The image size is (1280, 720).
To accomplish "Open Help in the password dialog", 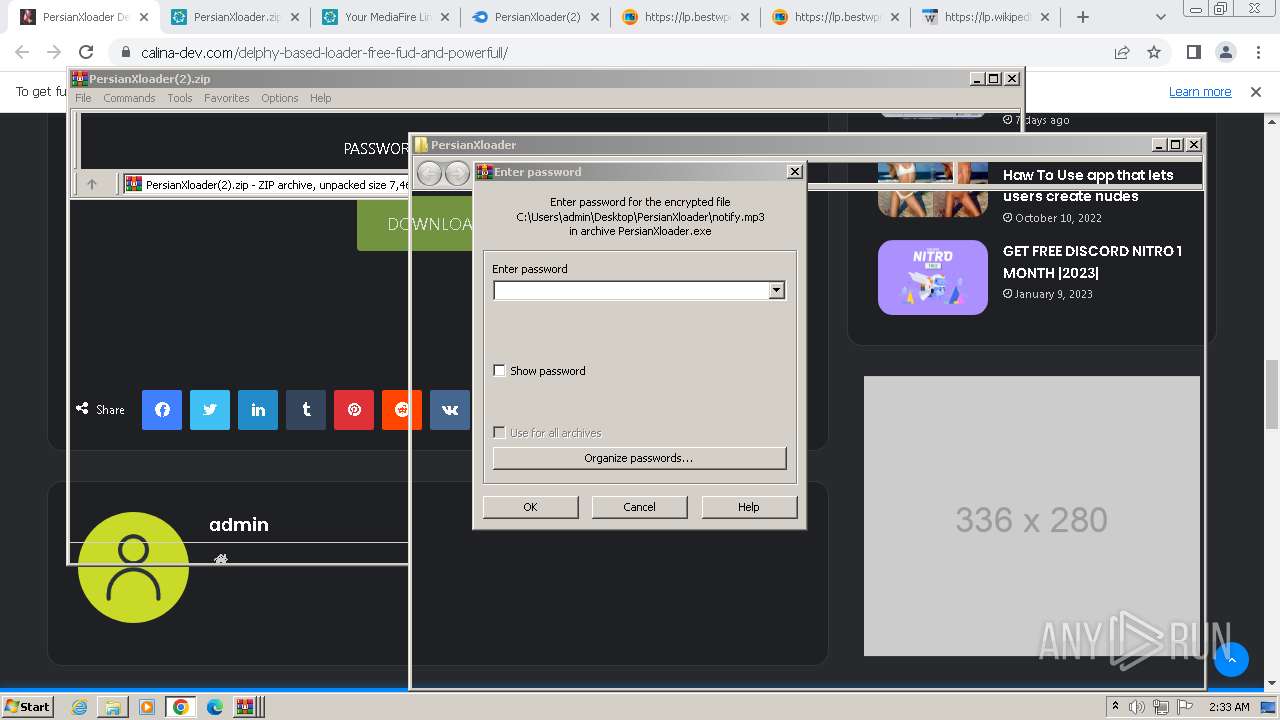I will tap(749, 507).
